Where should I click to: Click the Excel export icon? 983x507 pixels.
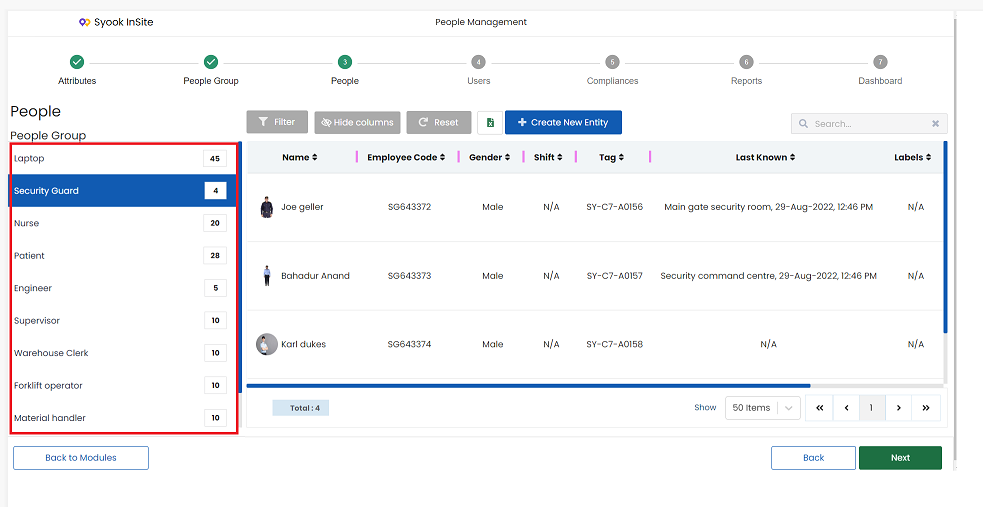pos(490,123)
